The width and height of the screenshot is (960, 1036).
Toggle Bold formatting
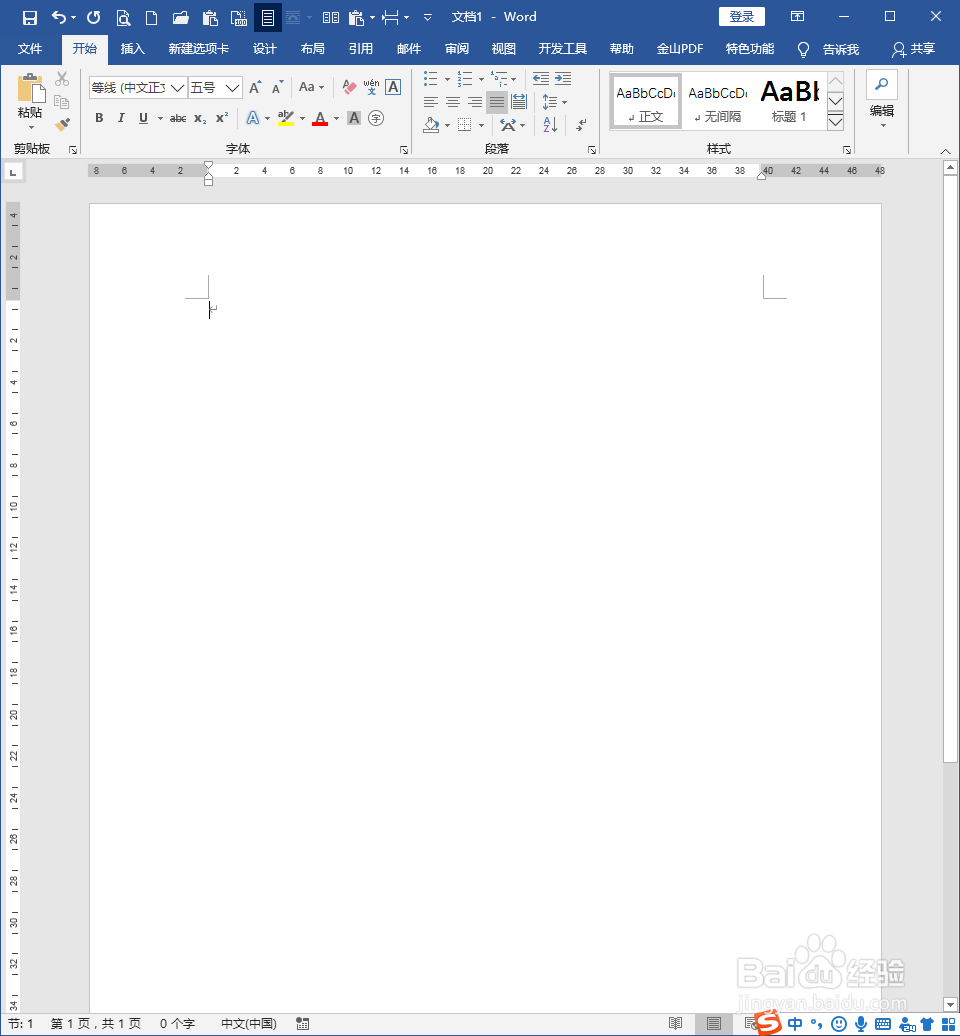99,118
